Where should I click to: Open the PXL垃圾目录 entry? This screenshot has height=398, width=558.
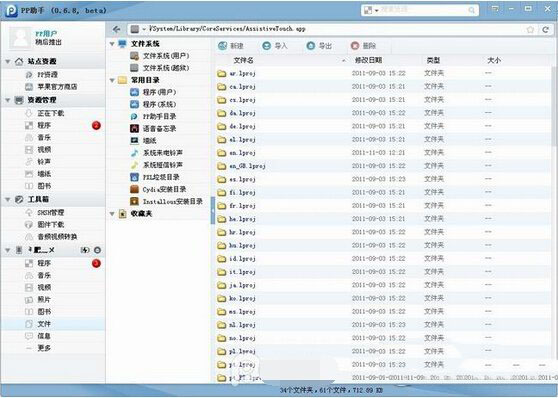[x=154, y=177]
